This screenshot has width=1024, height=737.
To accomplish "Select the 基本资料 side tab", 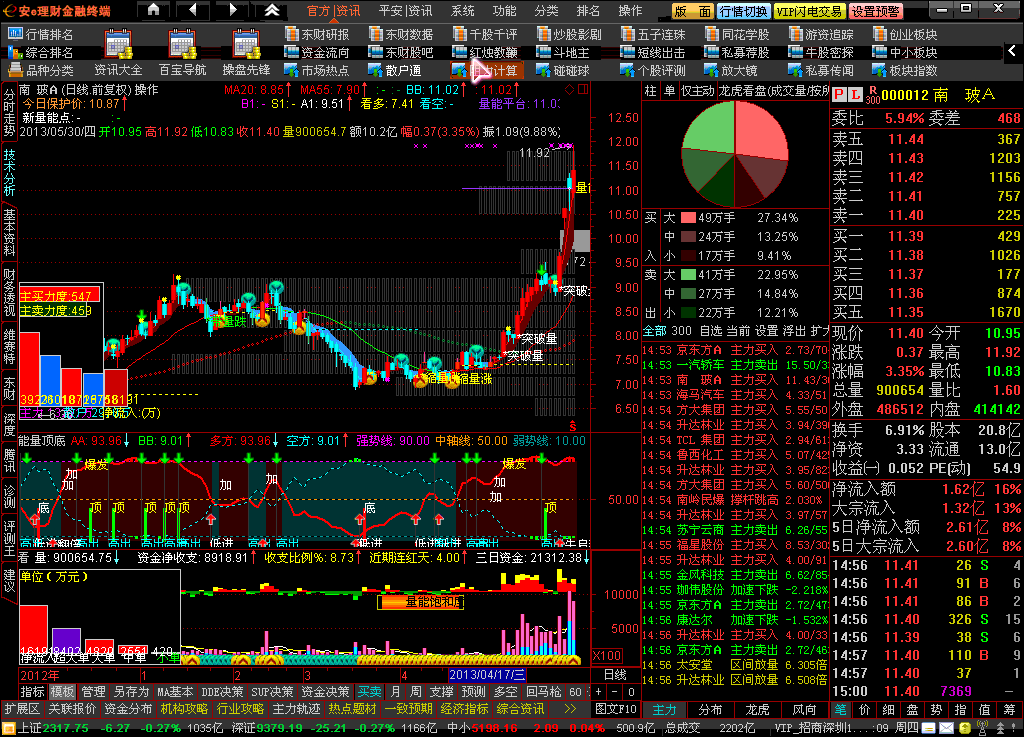I will point(9,232).
